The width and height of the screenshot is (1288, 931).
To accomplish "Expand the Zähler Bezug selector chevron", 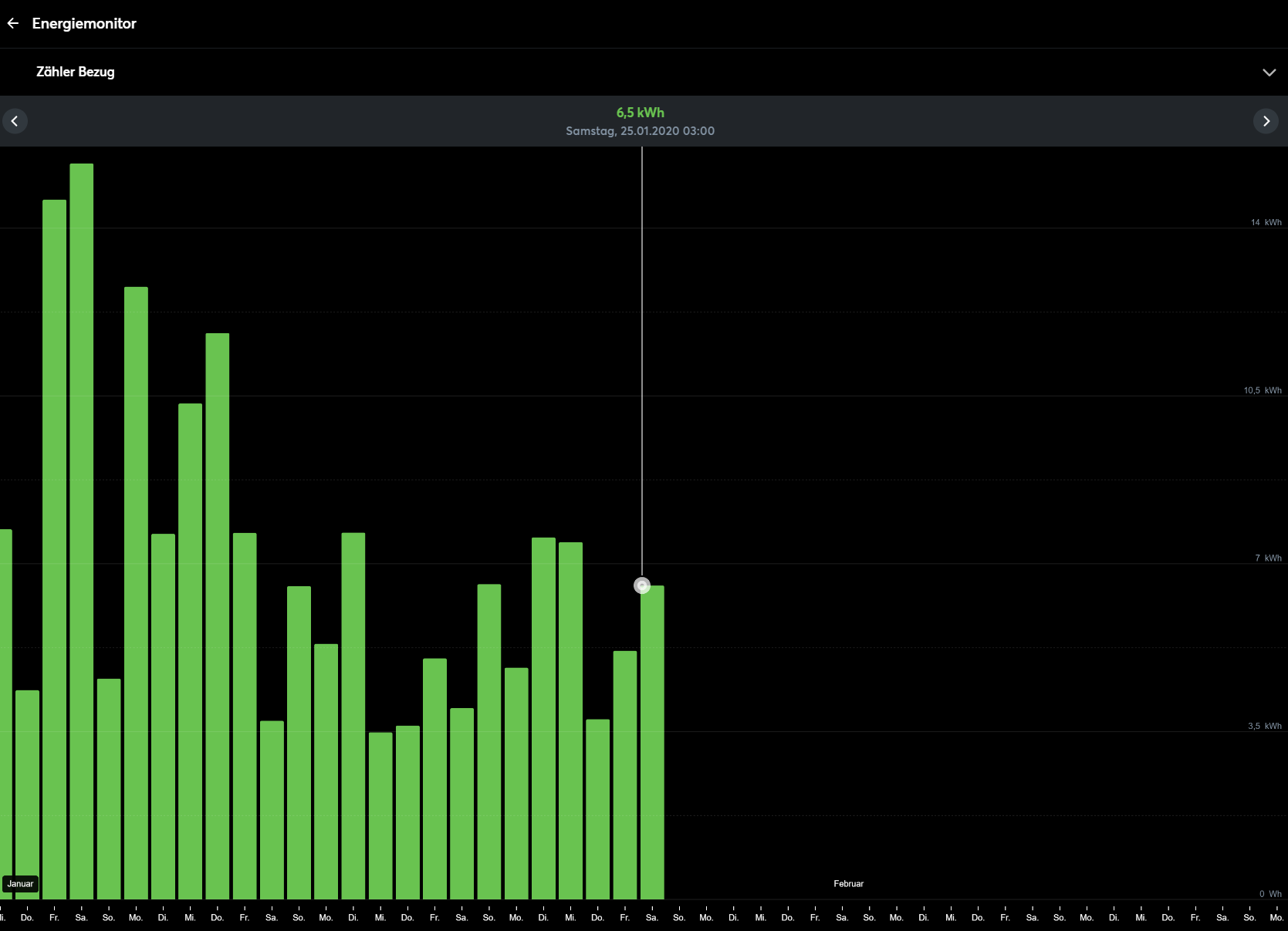I will coord(1269,72).
